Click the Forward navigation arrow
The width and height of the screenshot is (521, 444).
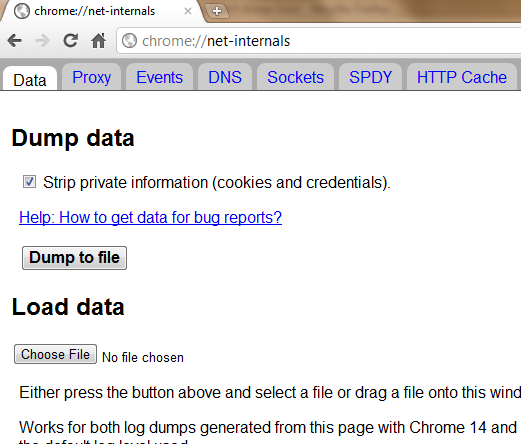[x=42, y=41]
